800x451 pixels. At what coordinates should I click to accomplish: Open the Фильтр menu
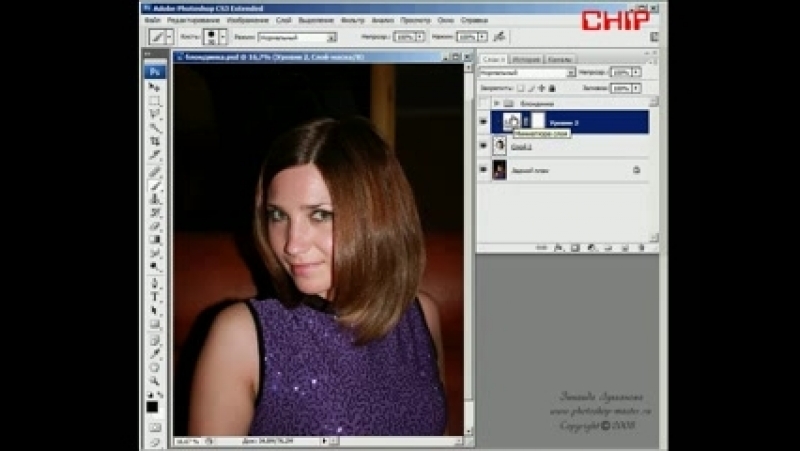pos(353,20)
